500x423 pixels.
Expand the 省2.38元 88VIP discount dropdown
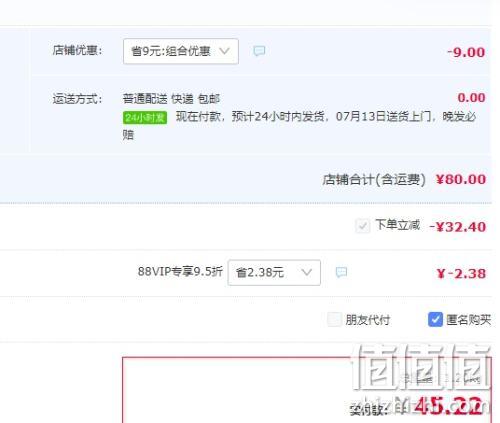coord(274,273)
